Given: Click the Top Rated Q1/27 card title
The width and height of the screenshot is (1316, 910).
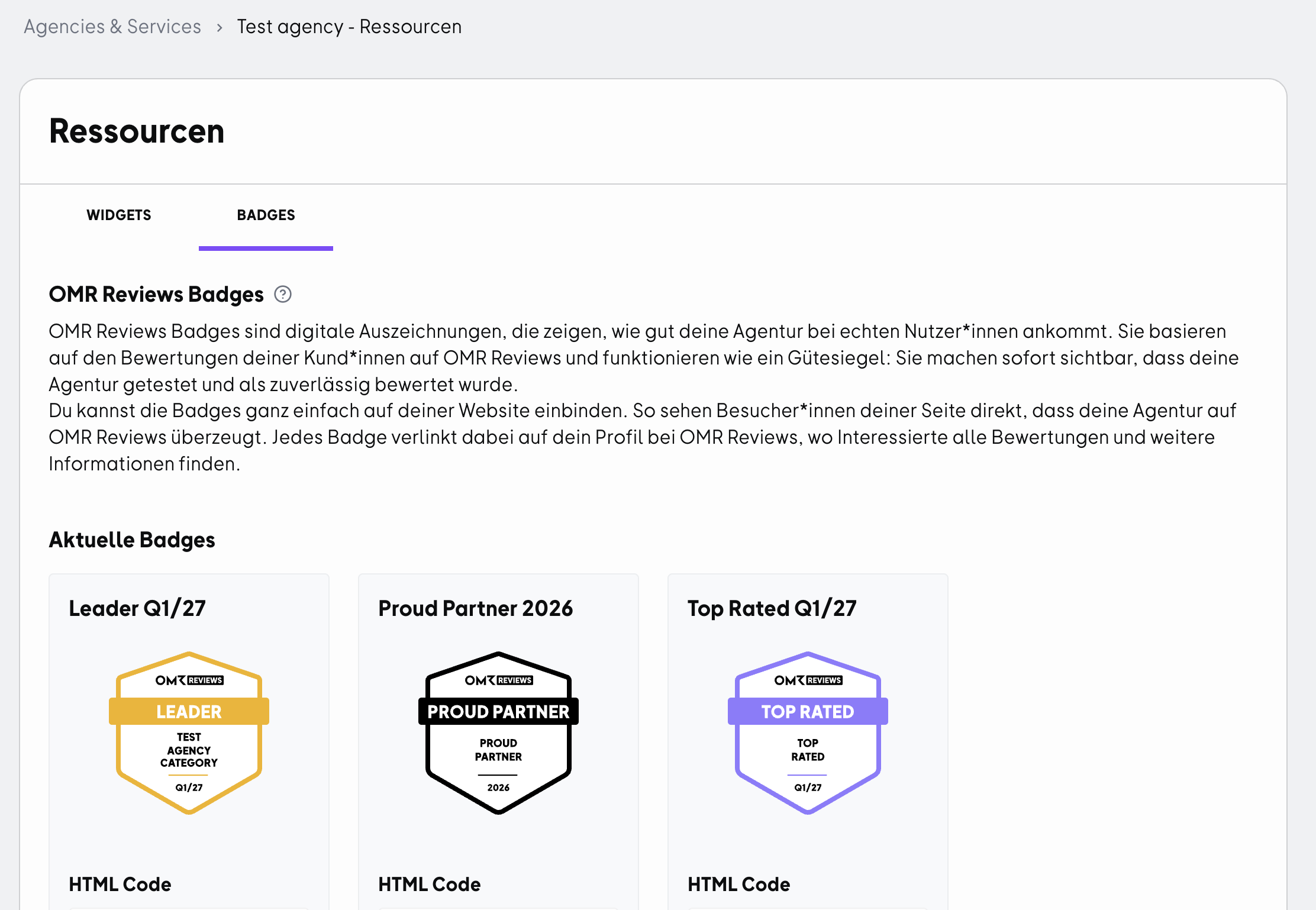Looking at the screenshot, I should pos(772,608).
